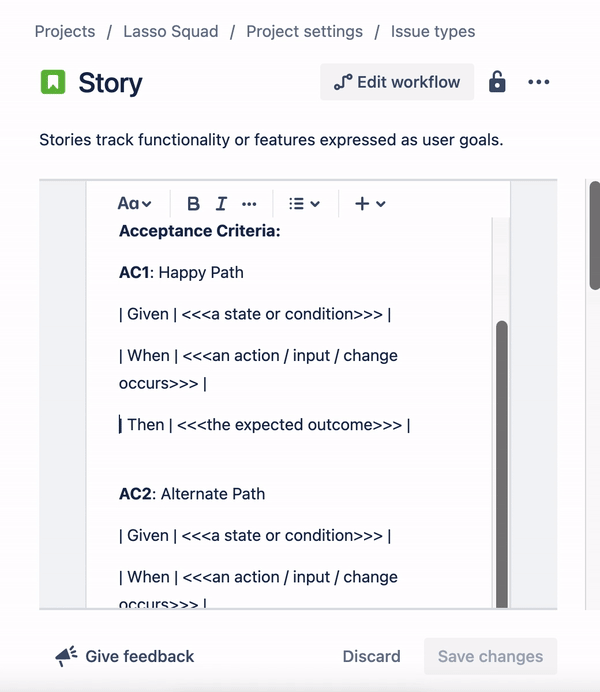600x692 pixels.
Task: Click the plus insert icon
Action: click(362, 204)
